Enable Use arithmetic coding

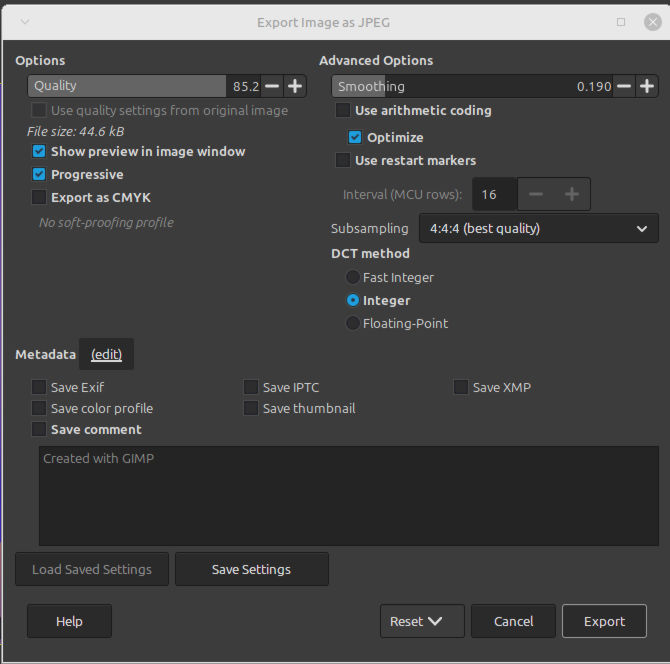(x=343, y=111)
